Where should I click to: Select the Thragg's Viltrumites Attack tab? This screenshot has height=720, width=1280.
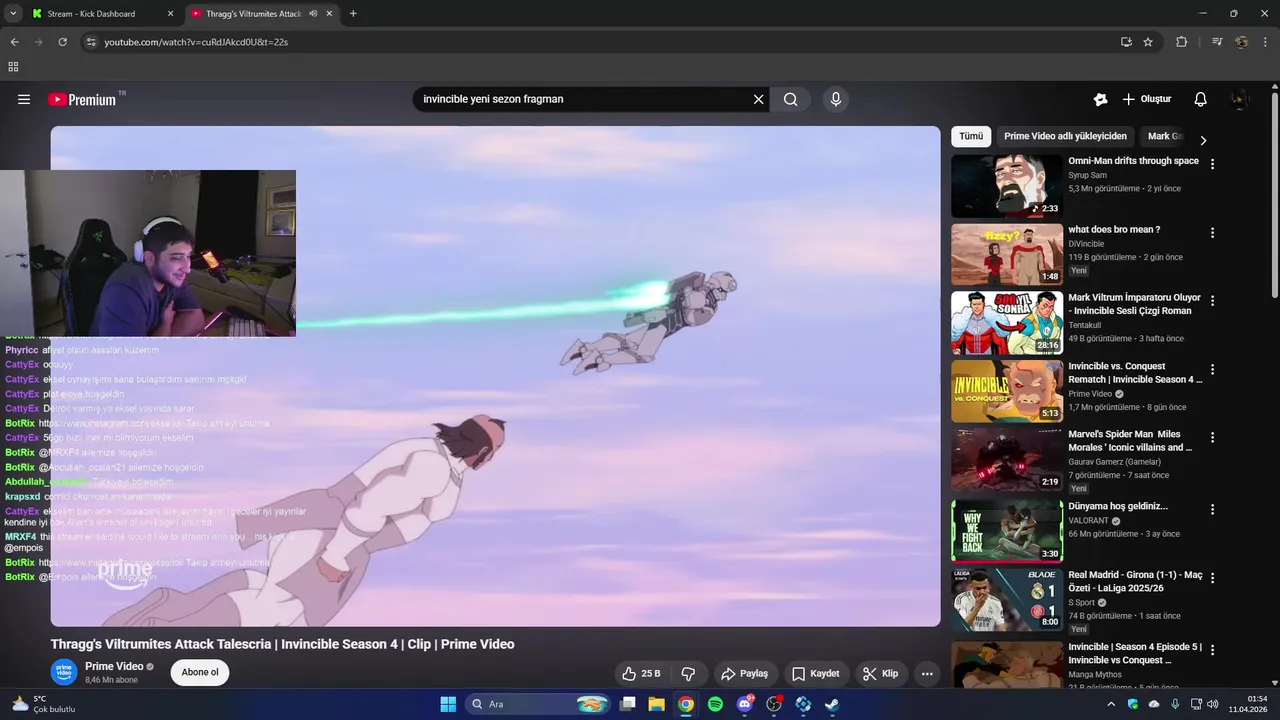[252, 14]
